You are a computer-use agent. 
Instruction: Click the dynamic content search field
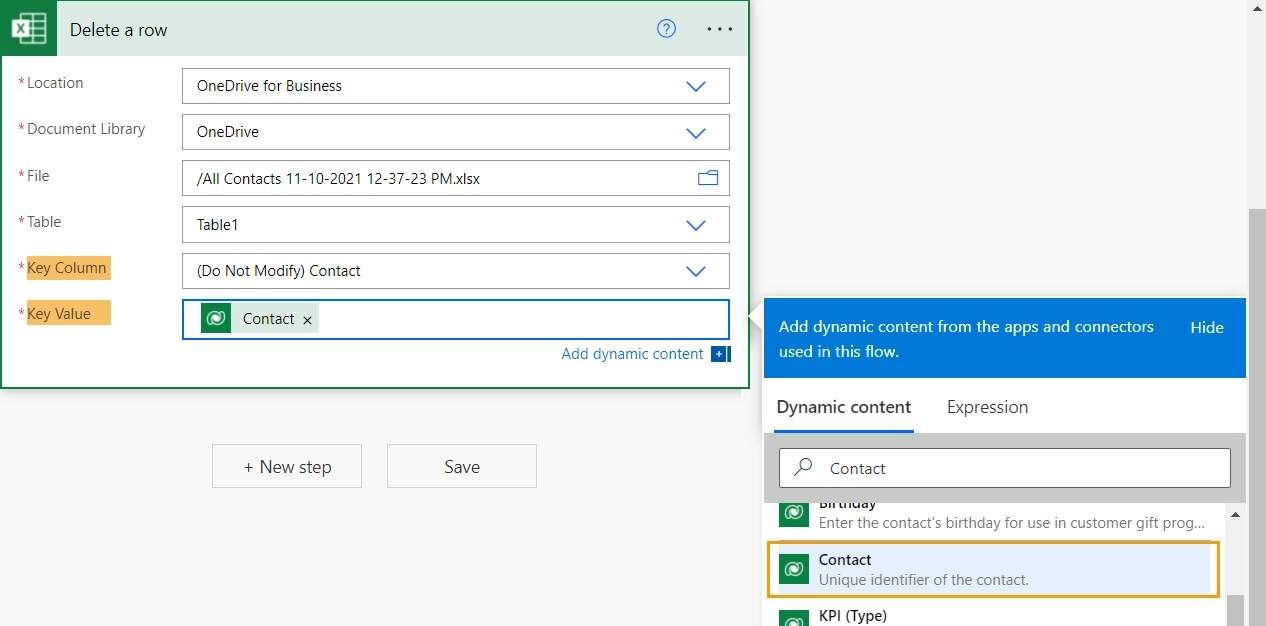click(x=1004, y=468)
